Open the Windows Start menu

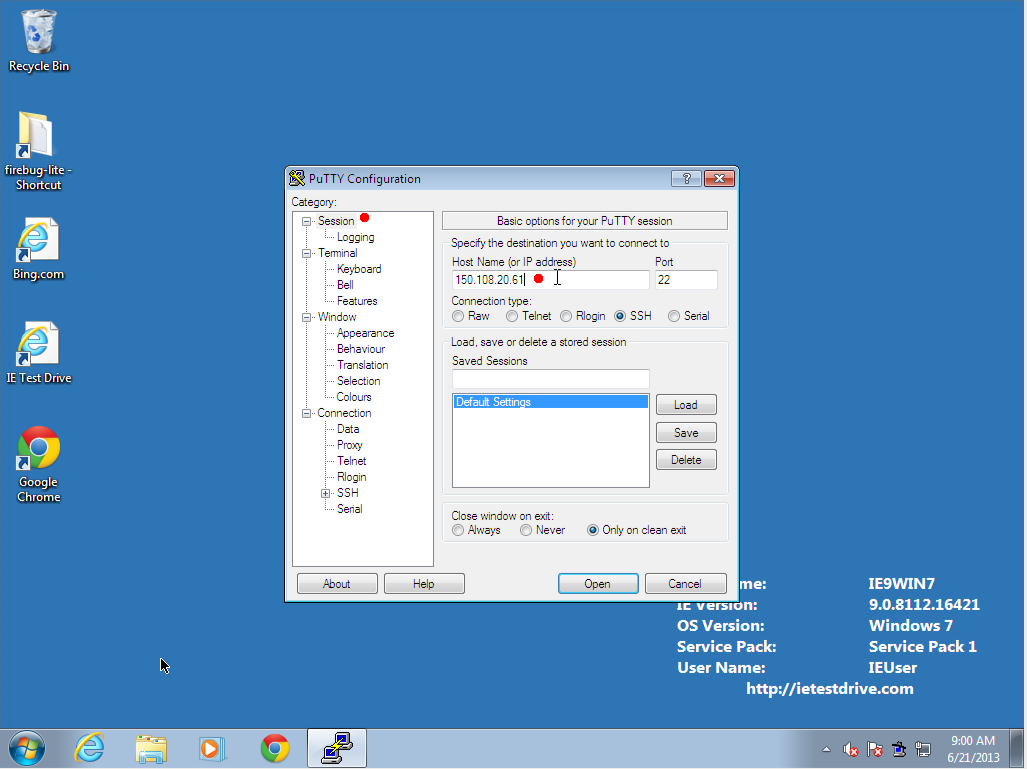point(27,748)
